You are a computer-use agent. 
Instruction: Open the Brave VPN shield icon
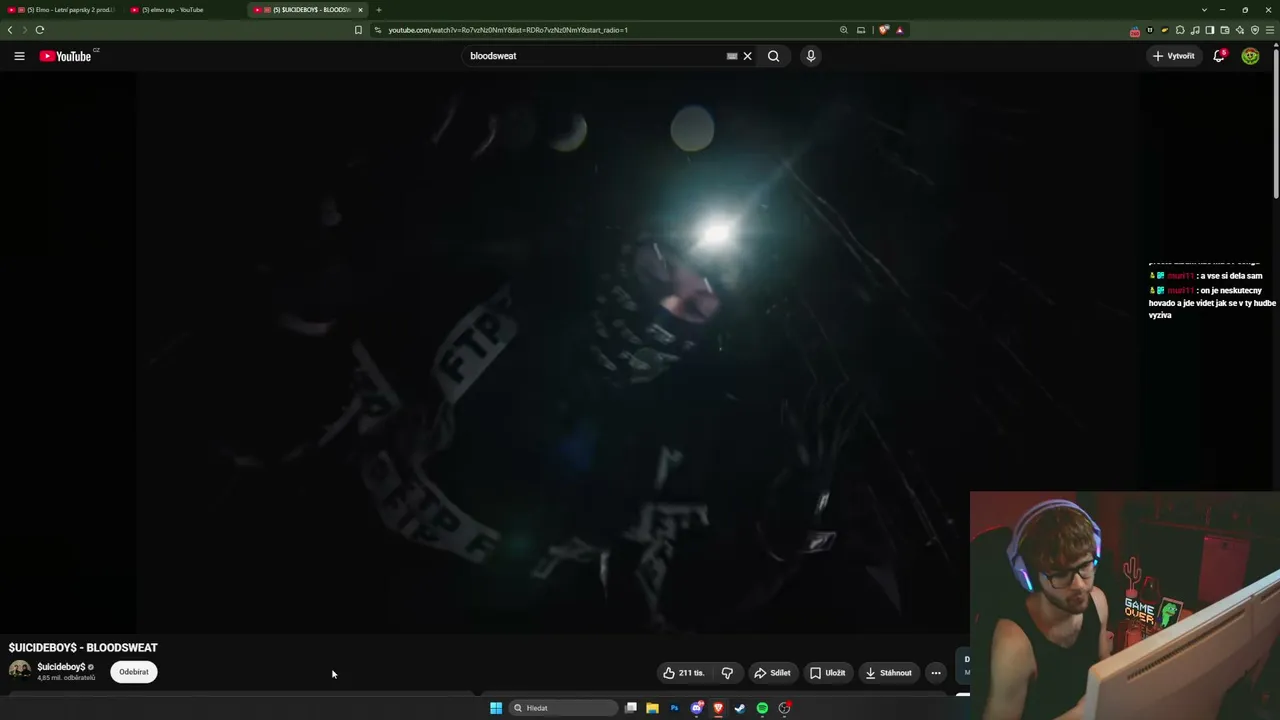[x=1255, y=30]
